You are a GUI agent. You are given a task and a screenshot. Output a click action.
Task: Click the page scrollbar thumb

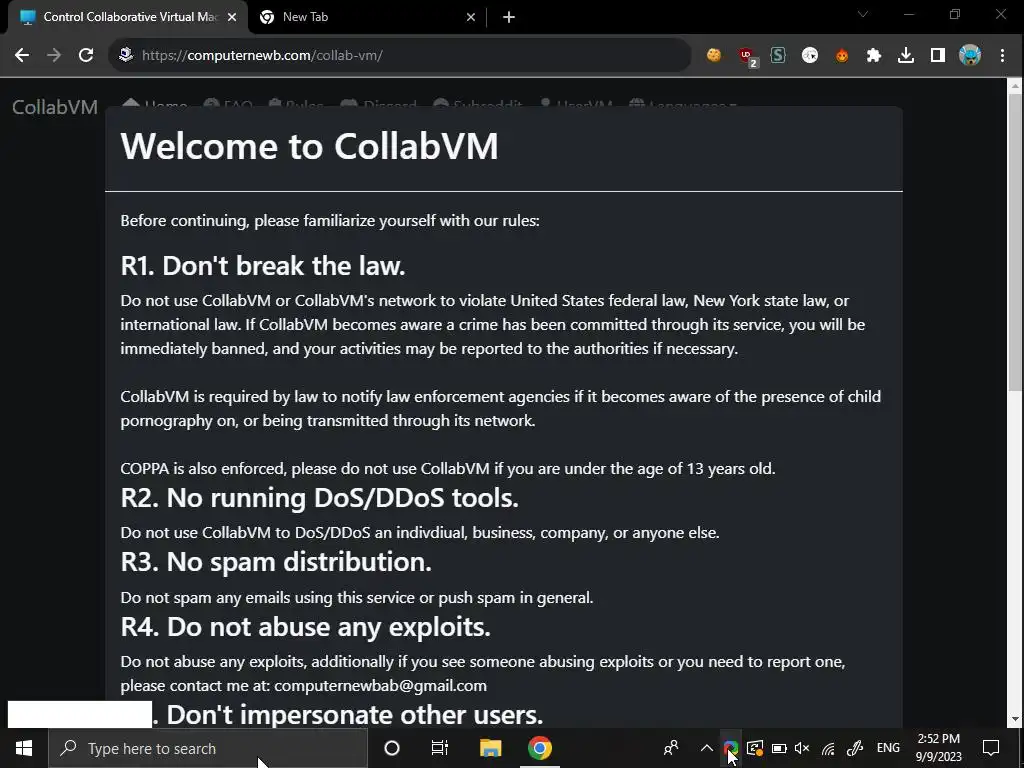(x=1014, y=242)
